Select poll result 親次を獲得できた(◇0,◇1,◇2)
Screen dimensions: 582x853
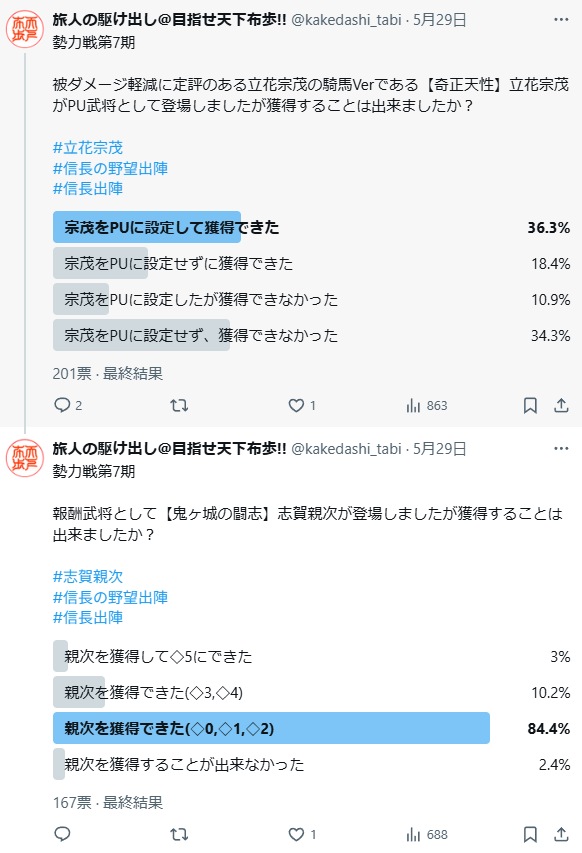tap(311, 728)
